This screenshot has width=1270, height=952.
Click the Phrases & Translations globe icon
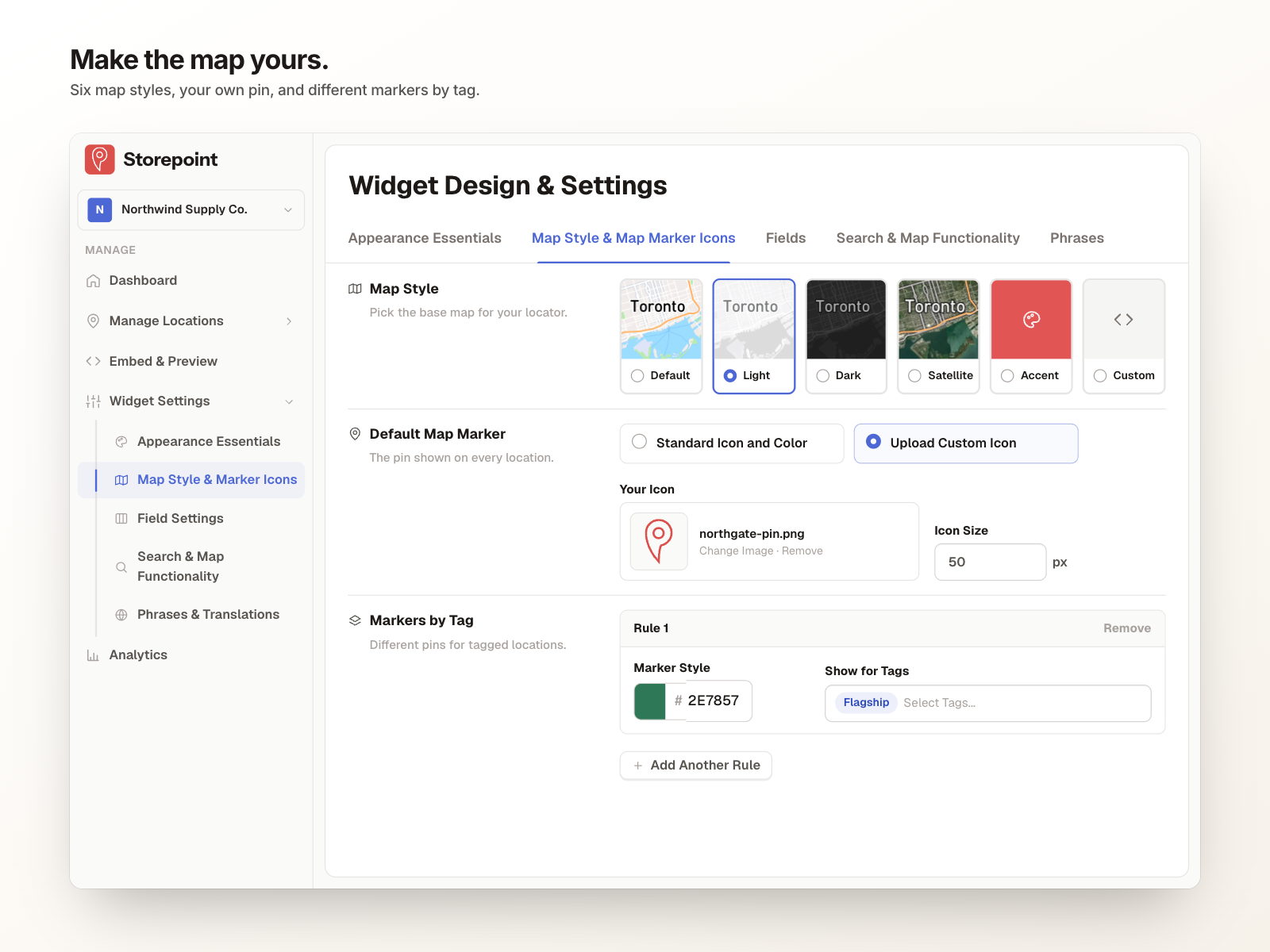pos(121,615)
